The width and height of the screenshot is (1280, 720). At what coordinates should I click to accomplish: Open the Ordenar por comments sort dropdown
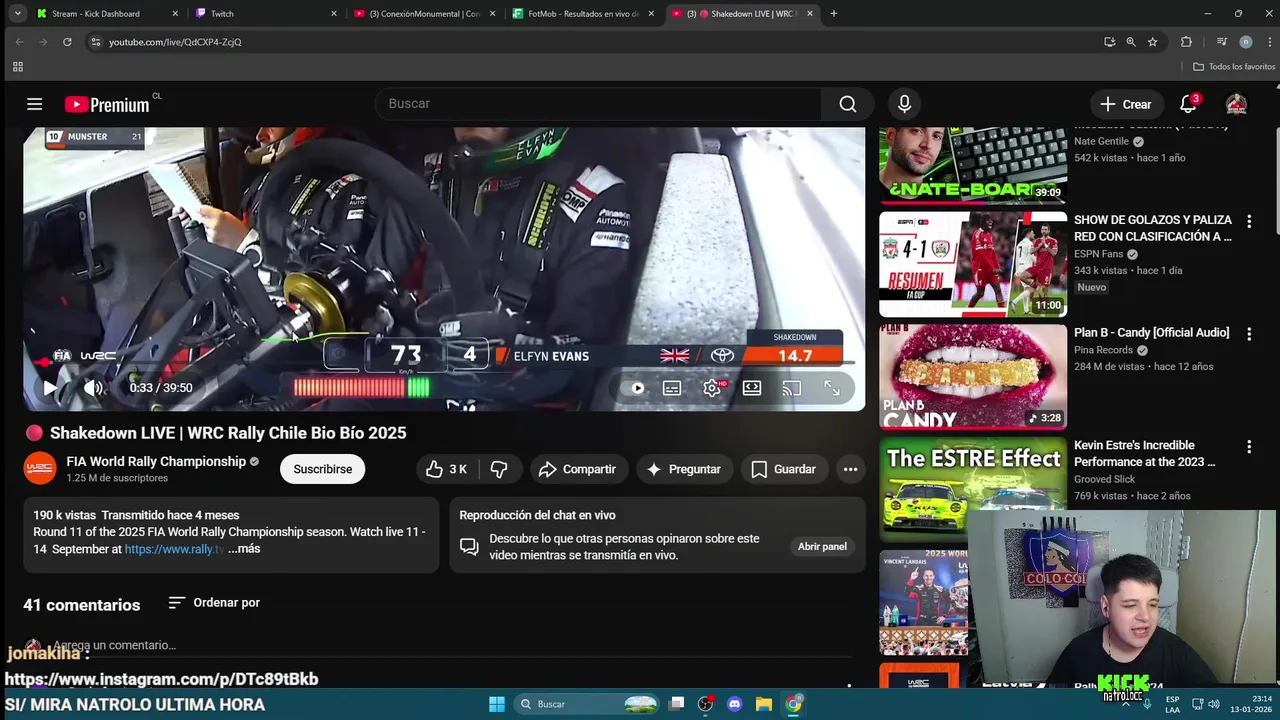tap(214, 603)
